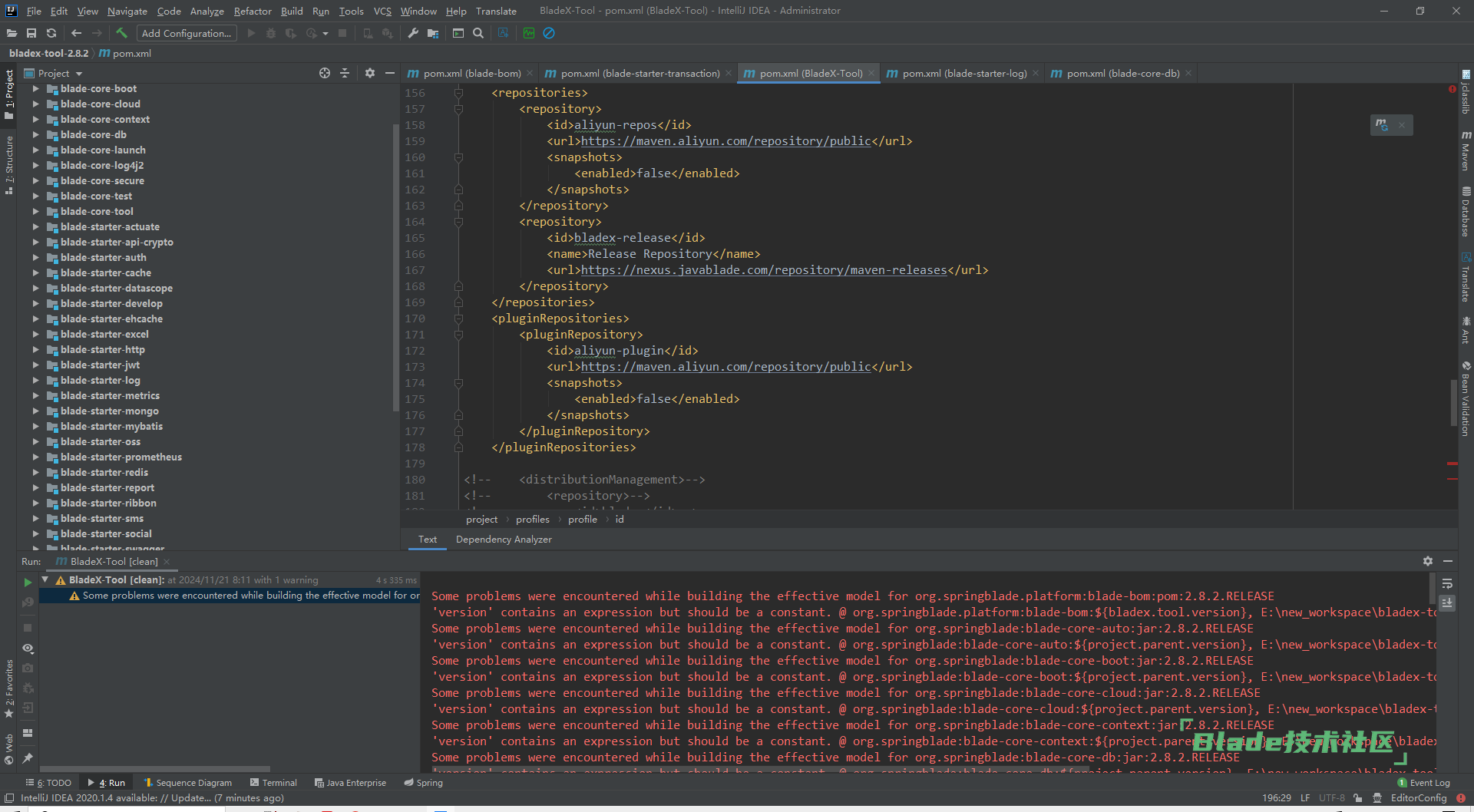Click the IntelliJ IDEA update available notification

152,797
